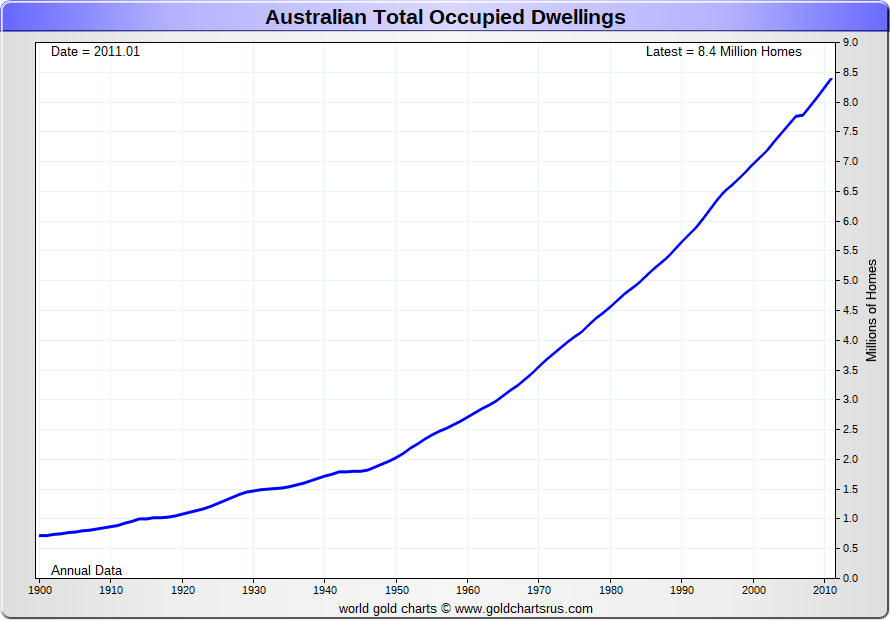Click the 'Date = 2011.01' label

(95, 51)
